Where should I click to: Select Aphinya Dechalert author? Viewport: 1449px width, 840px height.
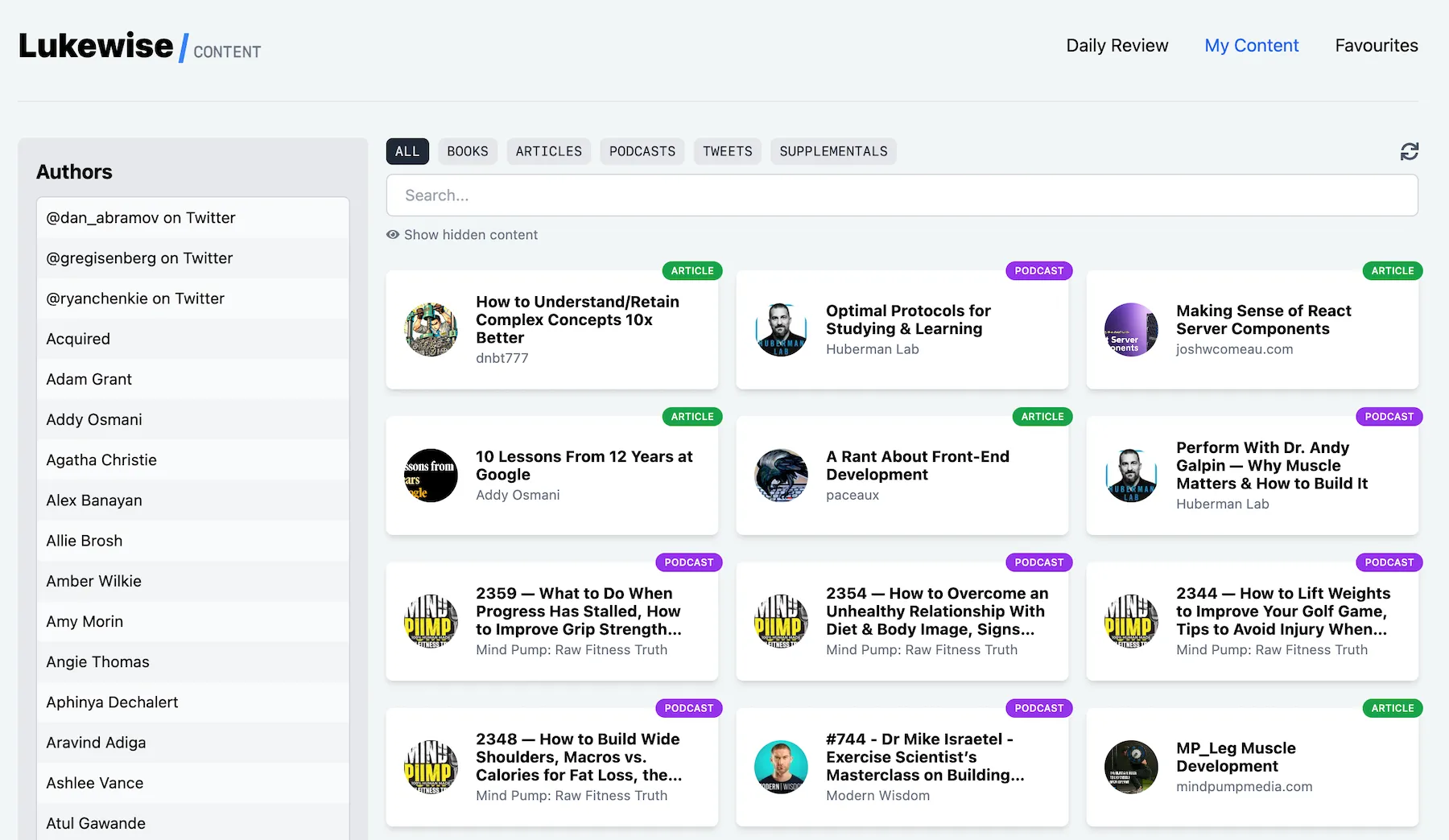click(192, 702)
